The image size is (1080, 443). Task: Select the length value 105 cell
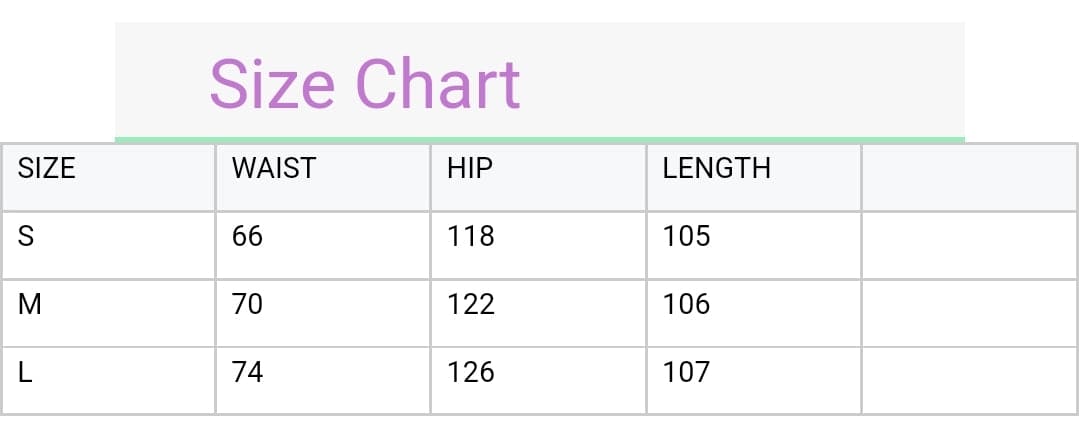tap(753, 245)
